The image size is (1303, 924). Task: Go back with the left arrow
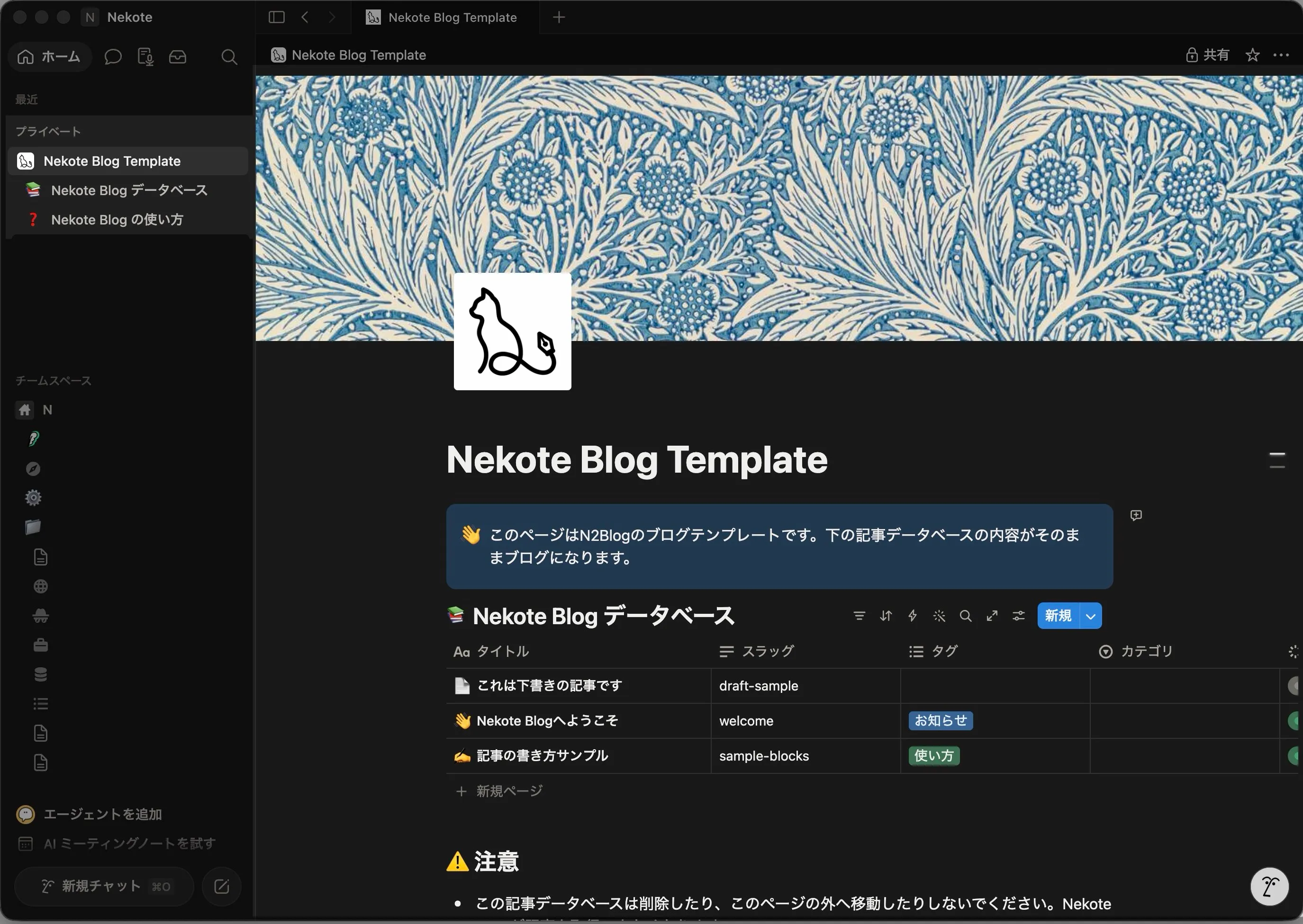305,17
